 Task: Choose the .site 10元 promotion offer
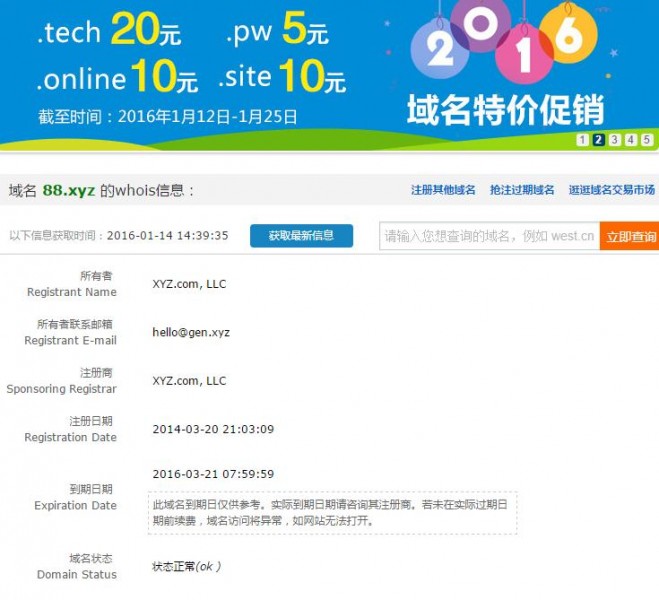point(282,77)
